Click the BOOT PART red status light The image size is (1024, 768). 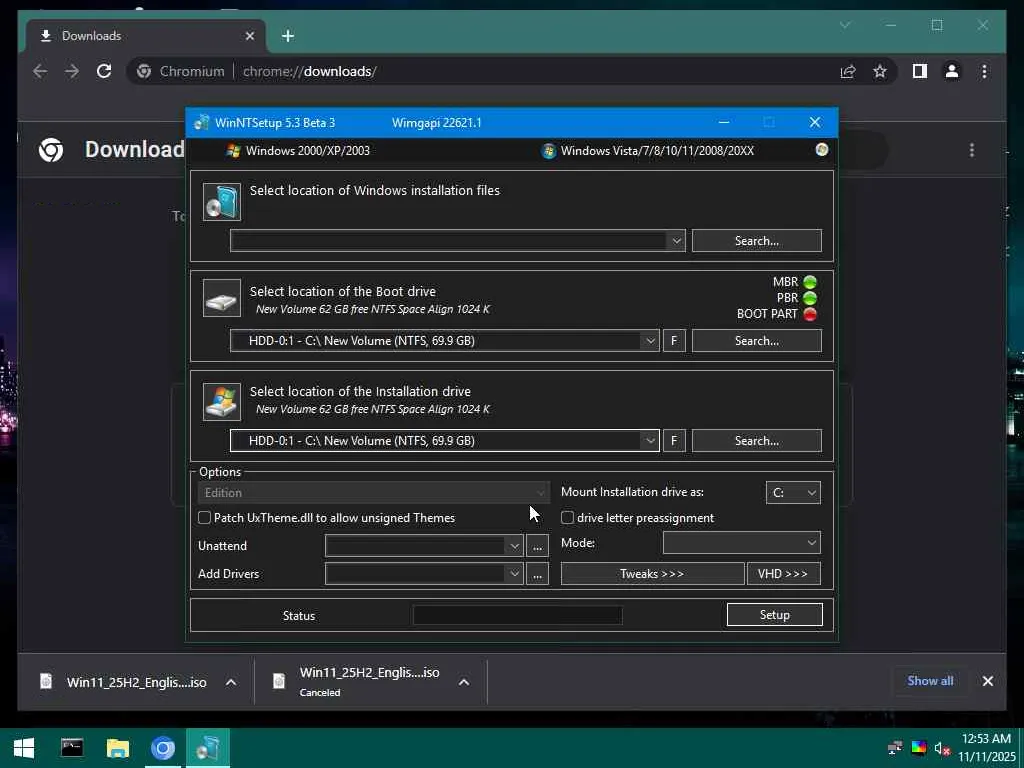pyautogui.click(x=810, y=314)
